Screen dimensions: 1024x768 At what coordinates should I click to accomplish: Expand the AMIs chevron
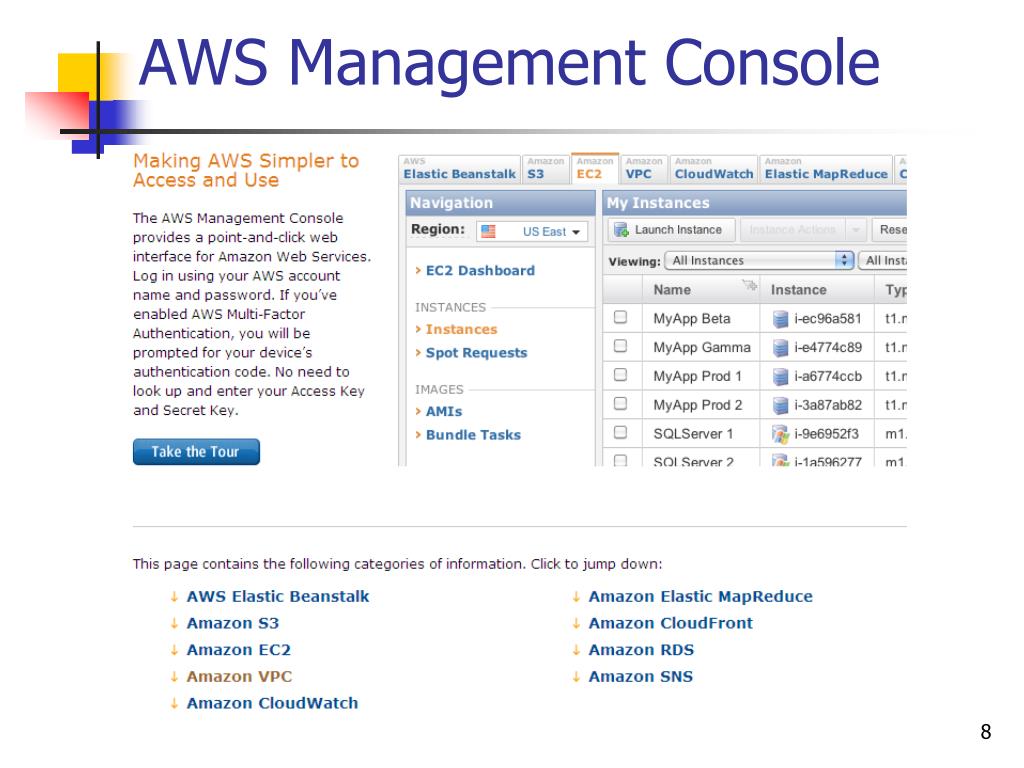[x=418, y=411]
